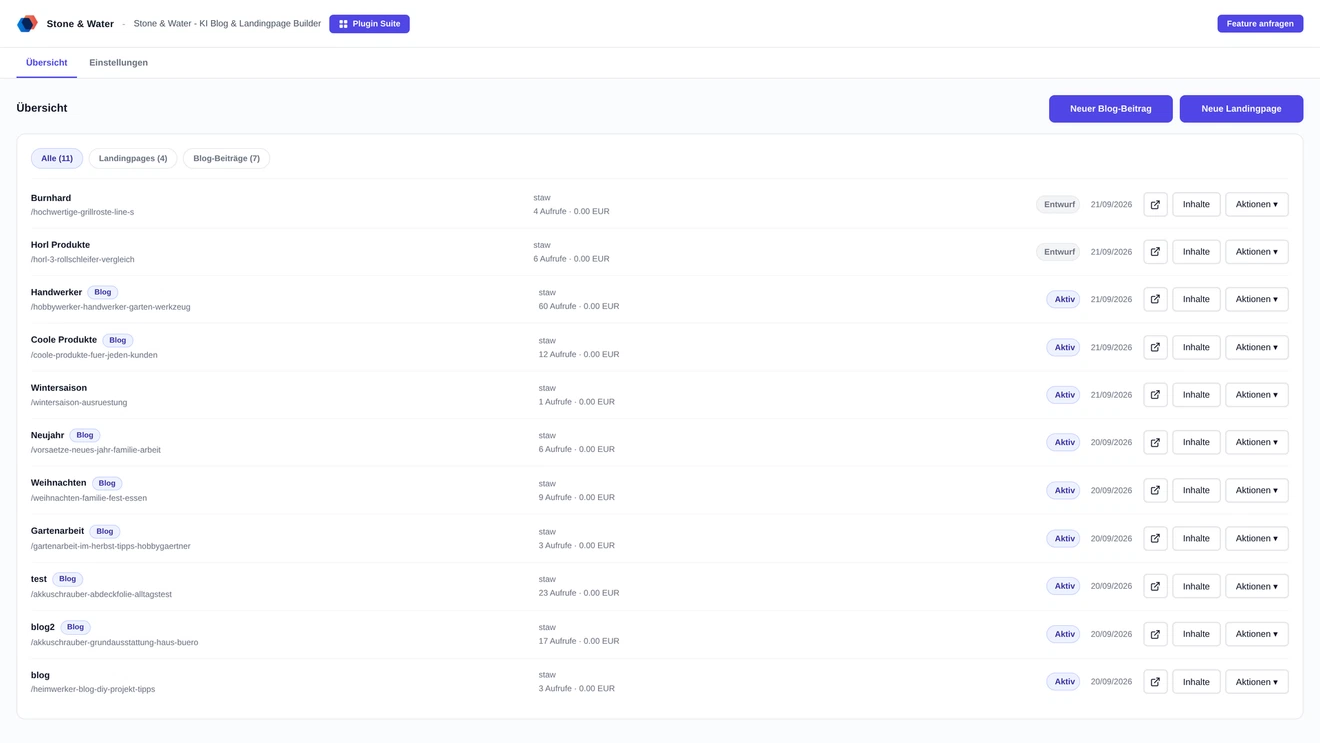Open Inhalte for blog2 row
The height and width of the screenshot is (743, 1320).
coord(1196,634)
